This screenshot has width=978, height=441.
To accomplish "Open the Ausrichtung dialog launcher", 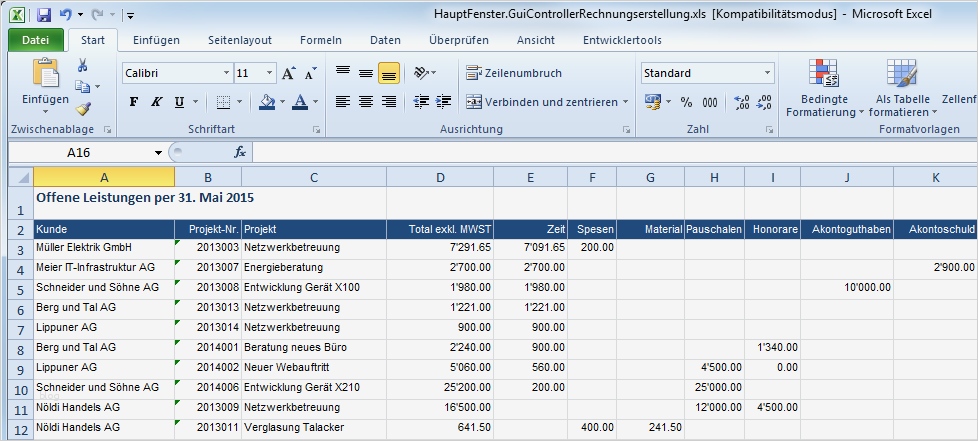I will pyautogui.click(x=626, y=130).
